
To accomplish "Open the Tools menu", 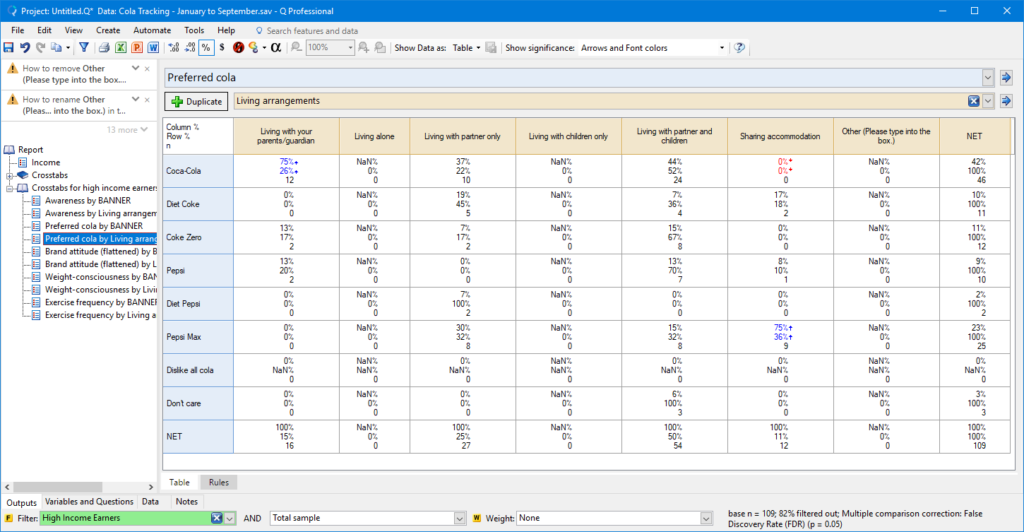I will click(x=194, y=31).
